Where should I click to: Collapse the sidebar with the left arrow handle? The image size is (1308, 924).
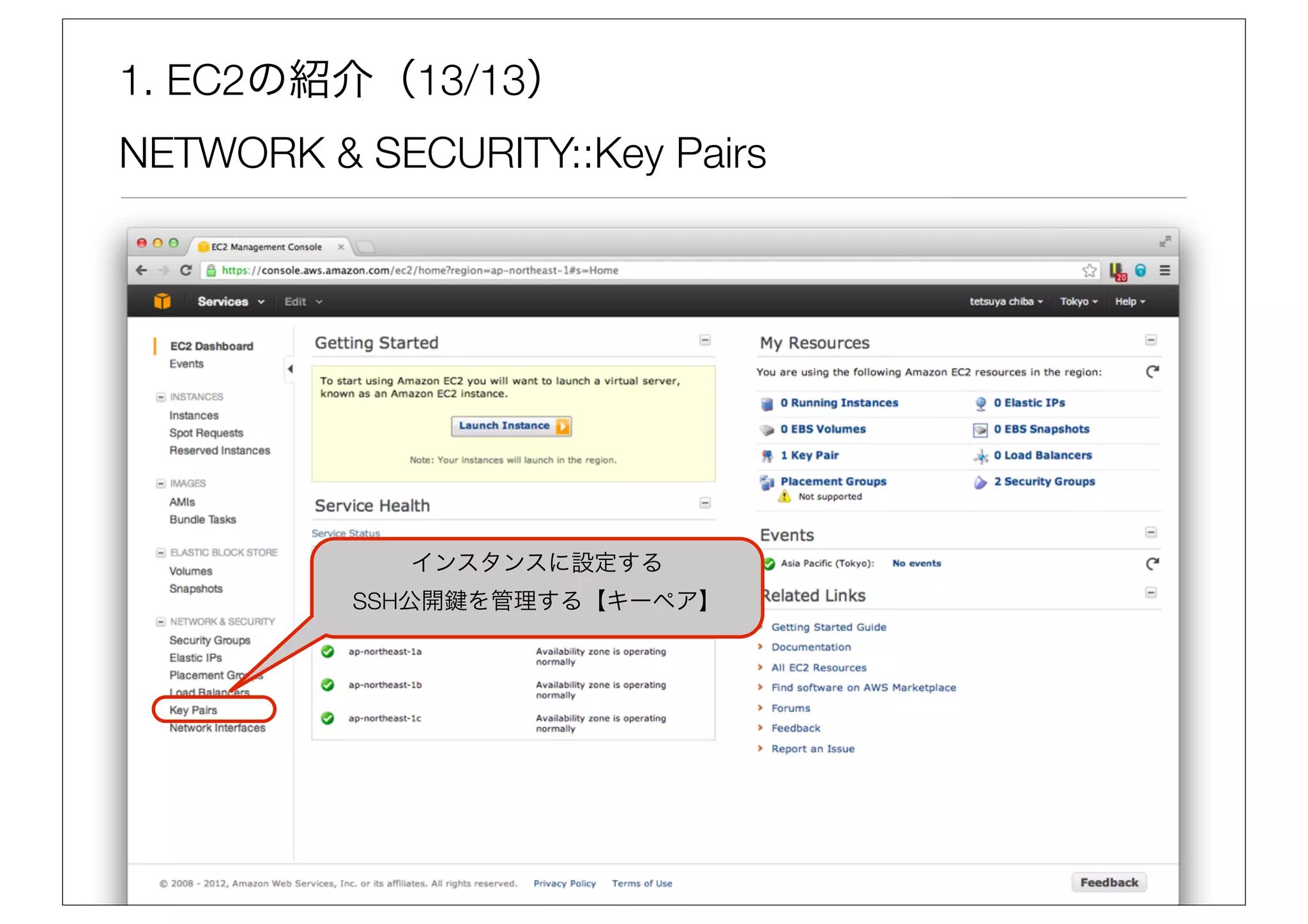pos(290,368)
